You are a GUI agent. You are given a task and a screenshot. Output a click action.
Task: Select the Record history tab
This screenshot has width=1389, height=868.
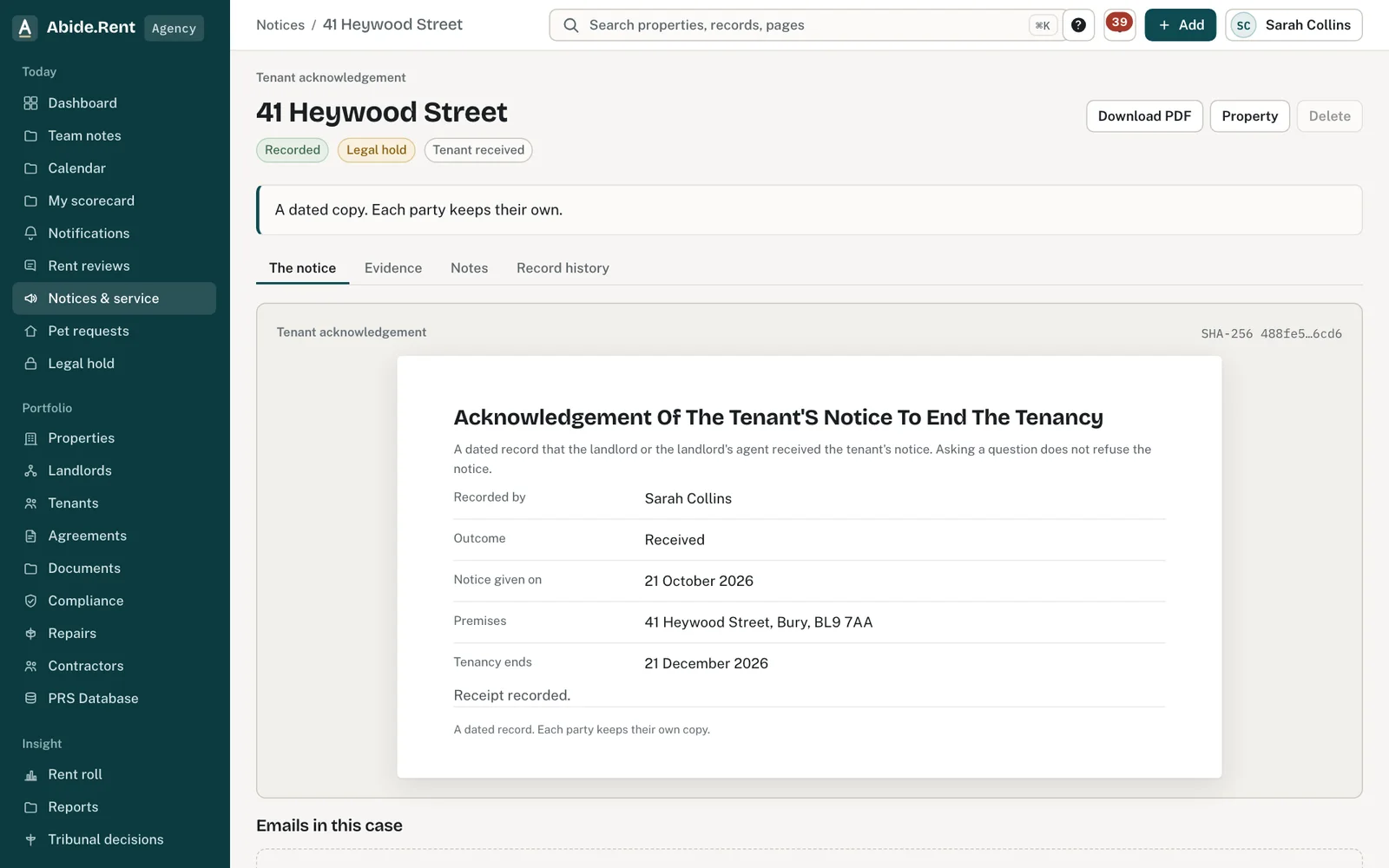[x=563, y=268]
